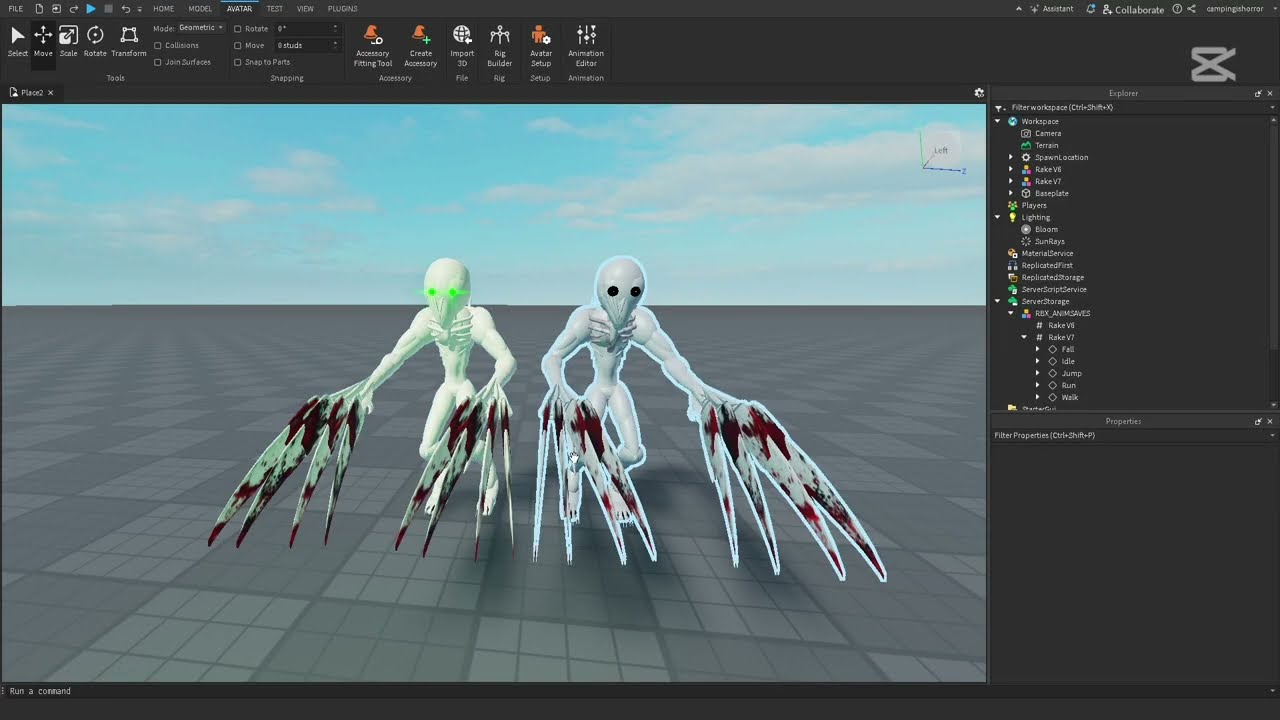The height and width of the screenshot is (720, 1280).
Task: Select the Place2 document tab
Action: pyautogui.click(x=32, y=93)
